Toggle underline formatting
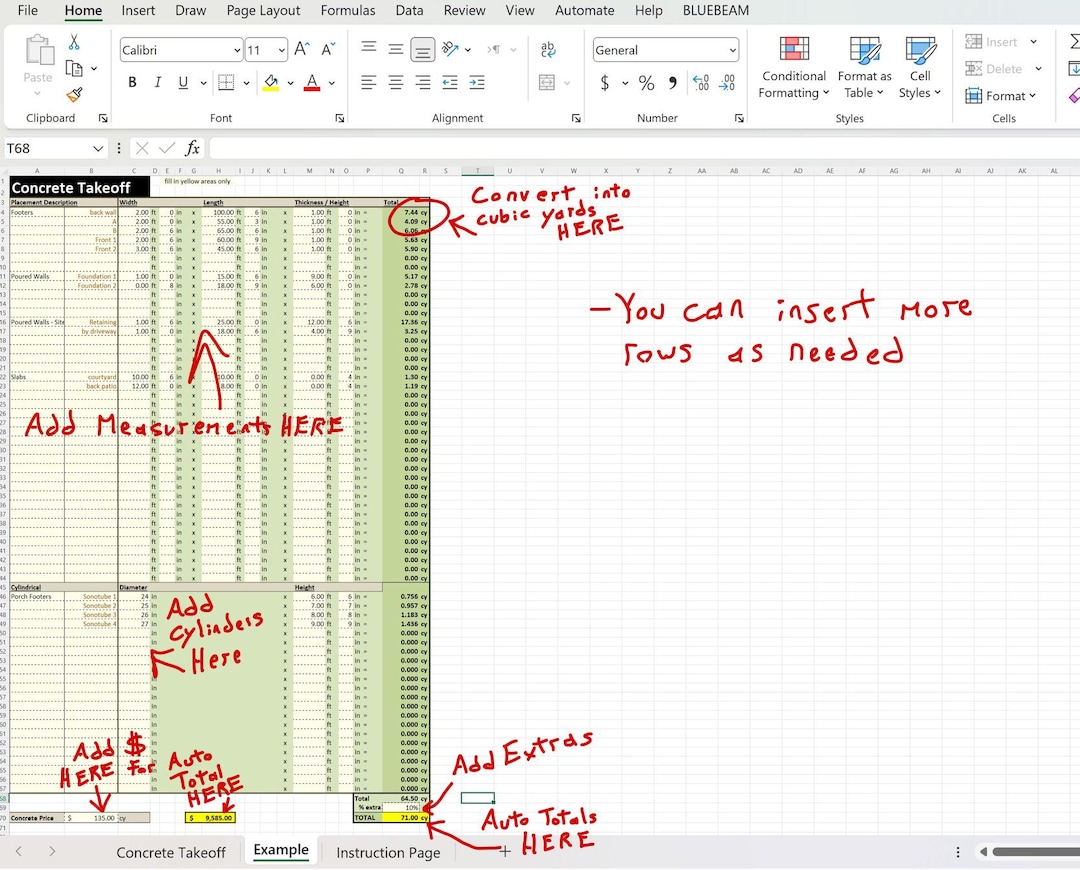The width and height of the screenshot is (1080, 870). coord(181,82)
